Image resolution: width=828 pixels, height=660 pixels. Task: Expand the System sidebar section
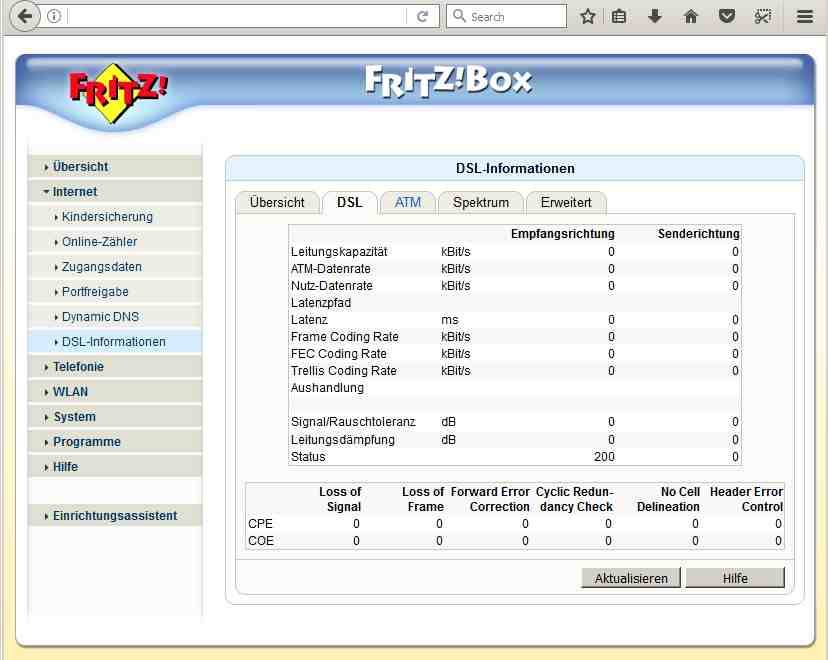click(115, 417)
